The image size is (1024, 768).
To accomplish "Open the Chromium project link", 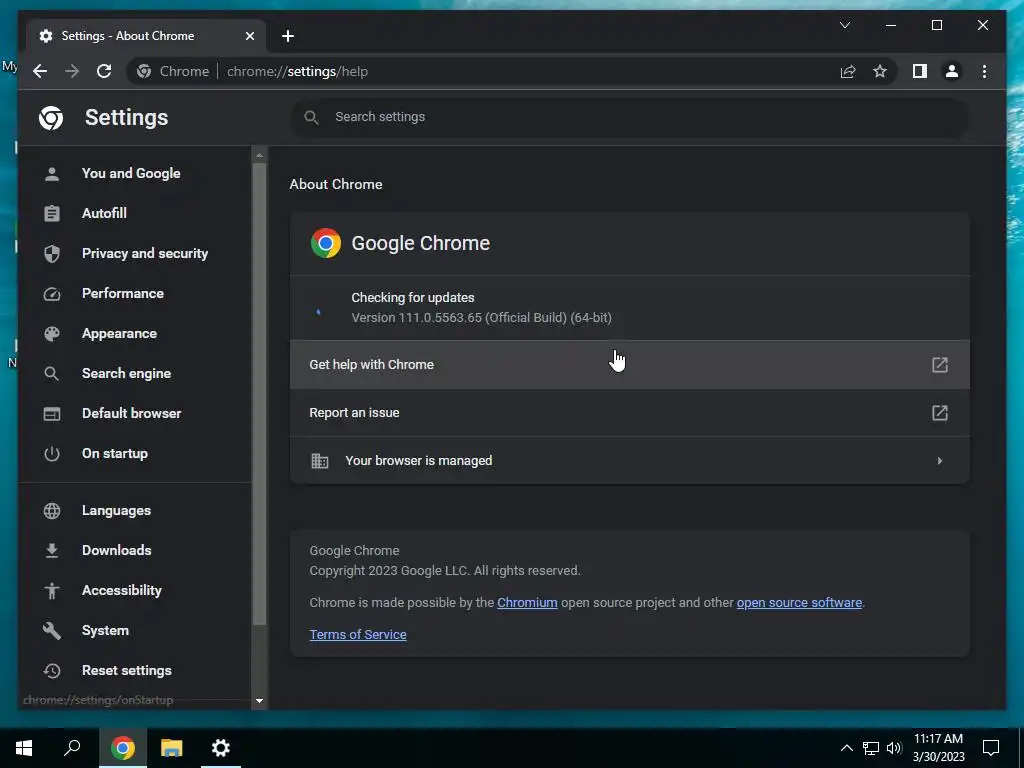I will pos(527,603).
